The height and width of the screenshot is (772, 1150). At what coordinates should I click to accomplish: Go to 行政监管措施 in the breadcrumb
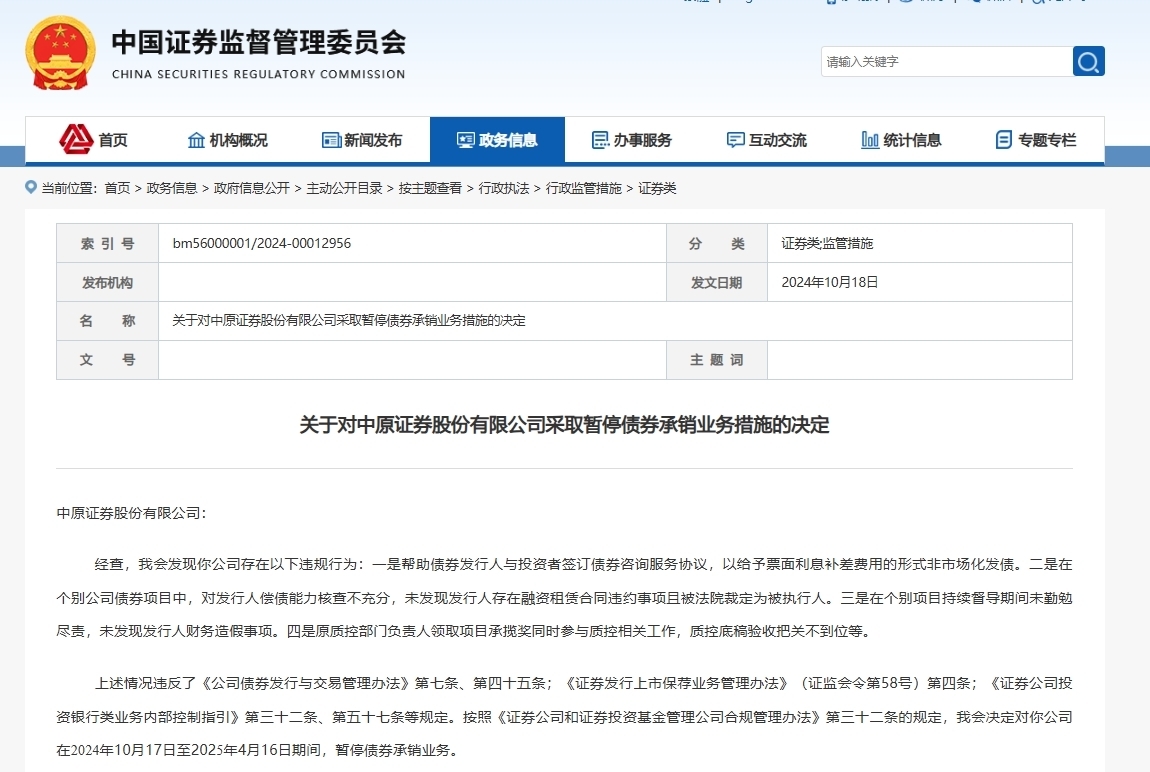pyautogui.click(x=583, y=188)
